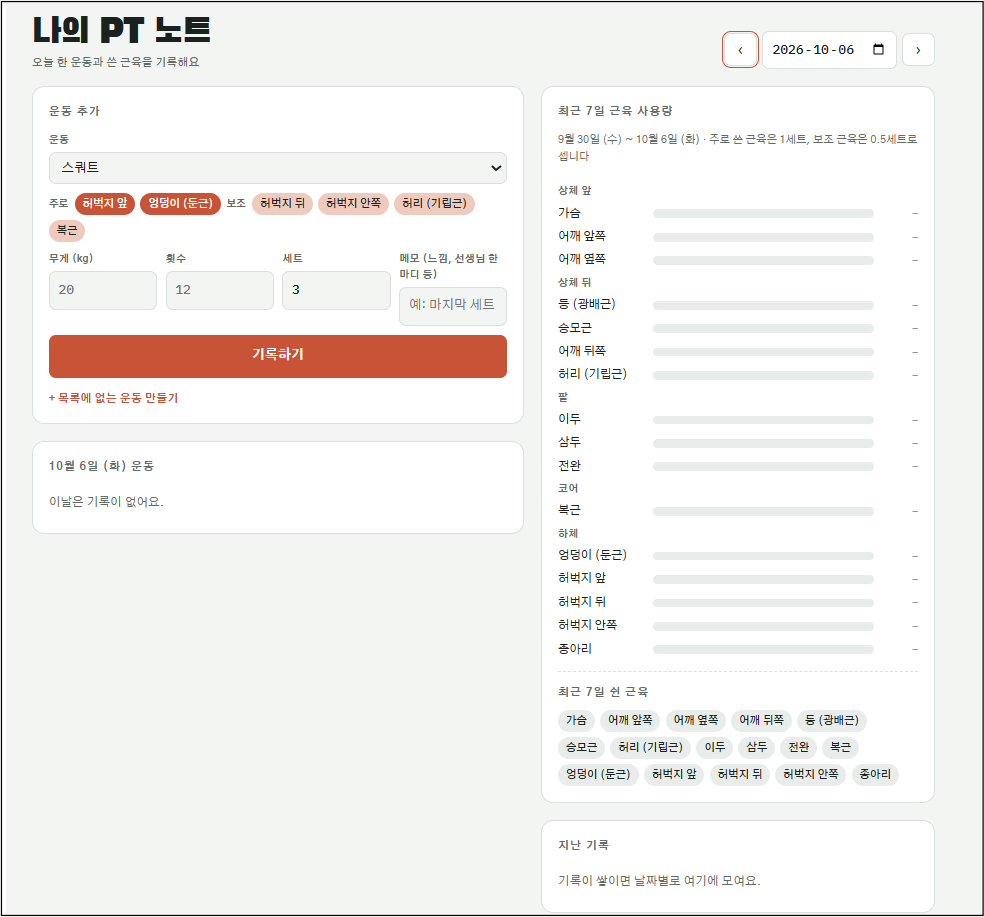
Task: Click the 메모 input field
Action: pos(452,306)
